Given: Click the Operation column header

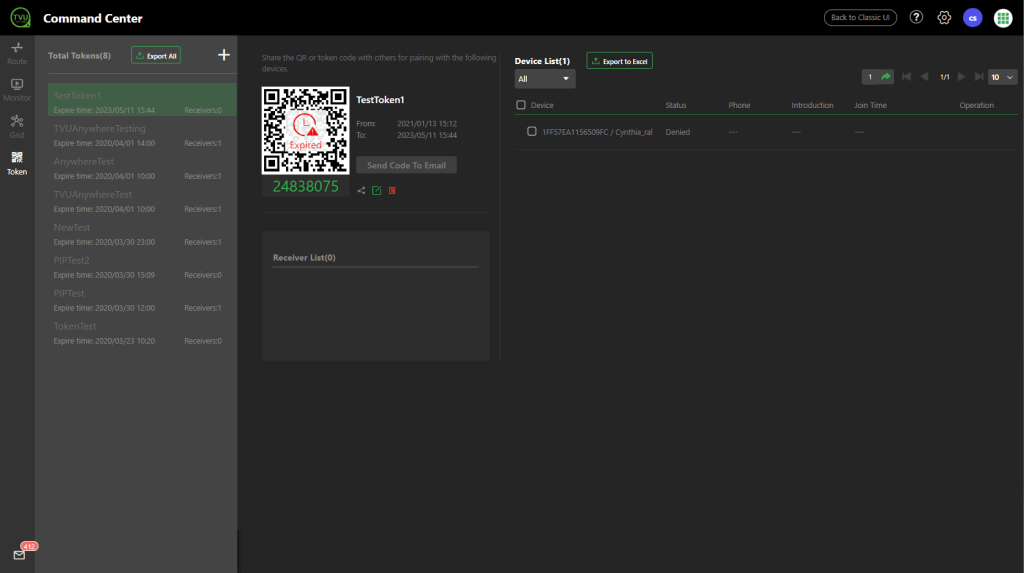Looking at the screenshot, I should pyautogui.click(x=976, y=105).
